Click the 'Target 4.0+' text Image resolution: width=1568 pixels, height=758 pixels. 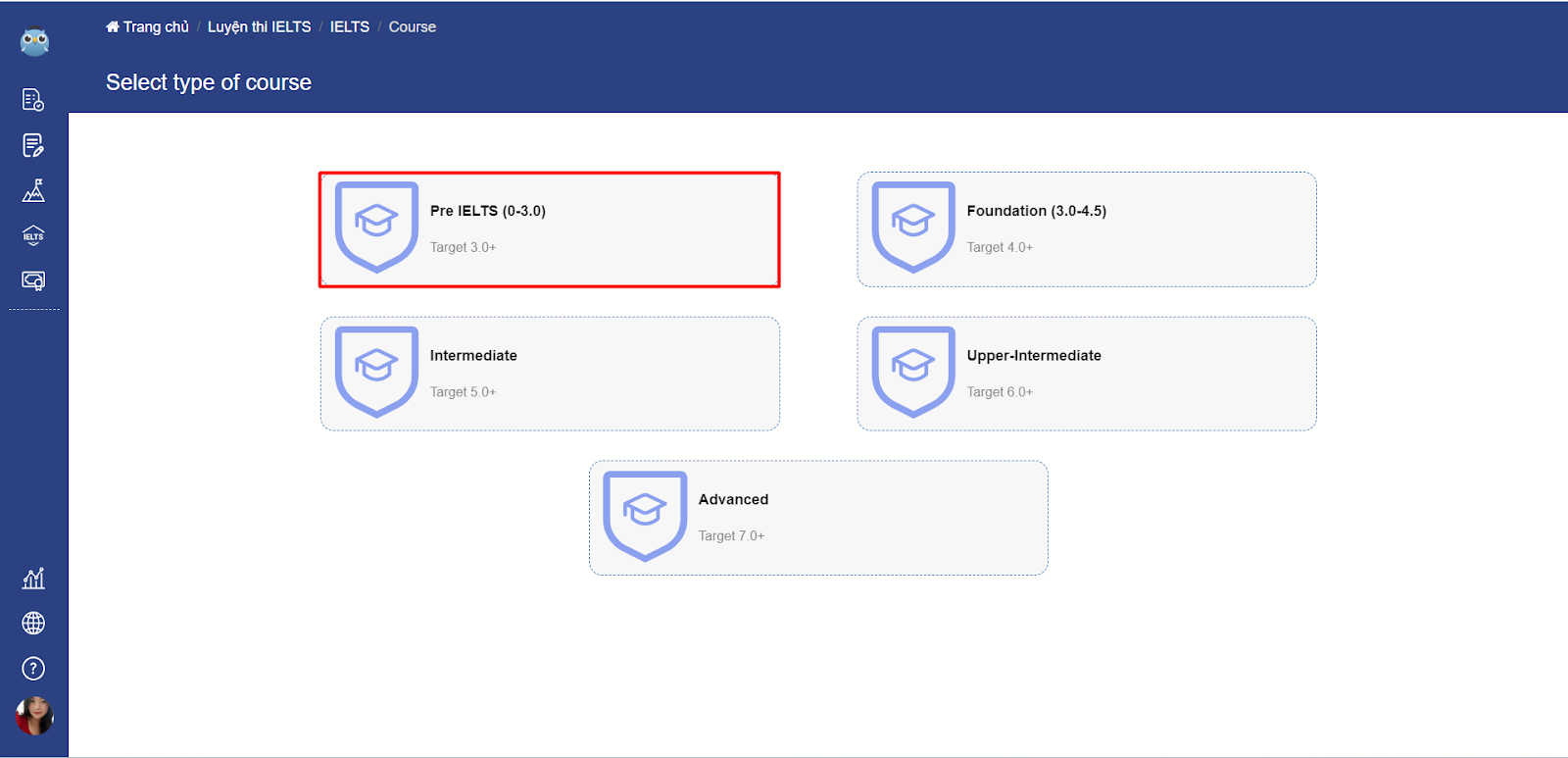(1000, 247)
